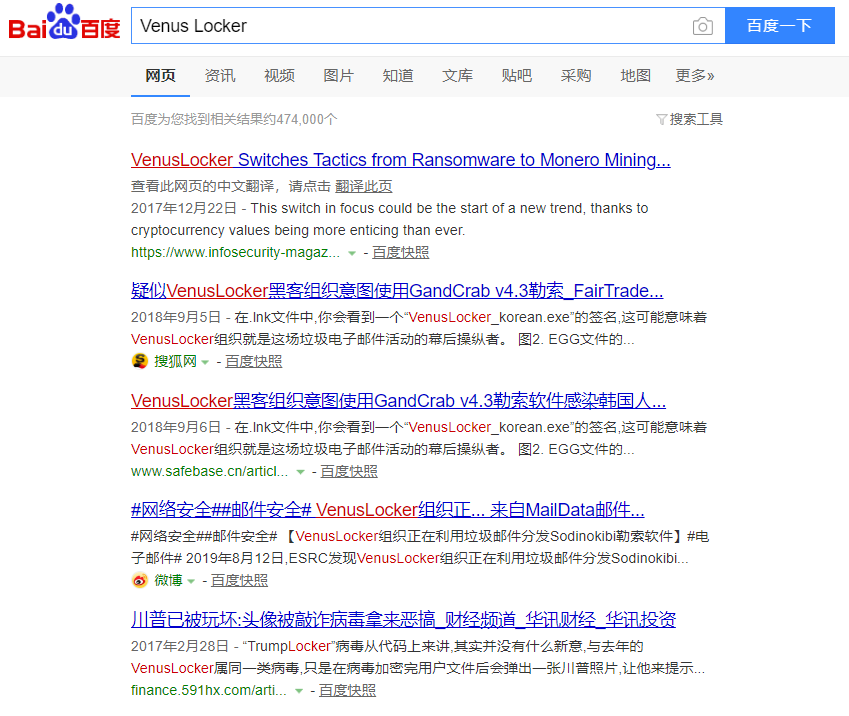Open 疑似VenusLocker黑客组织 FairTrade result
Viewport: 849px width, 716px height.
coord(397,291)
